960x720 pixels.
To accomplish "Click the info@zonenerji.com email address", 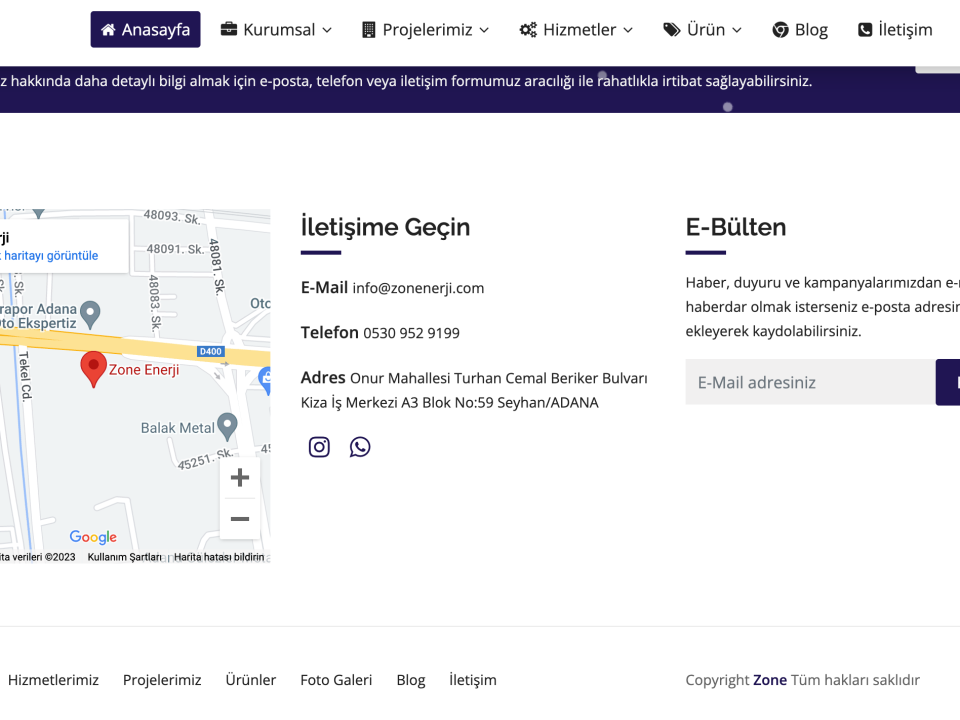I will click(x=418, y=288).
